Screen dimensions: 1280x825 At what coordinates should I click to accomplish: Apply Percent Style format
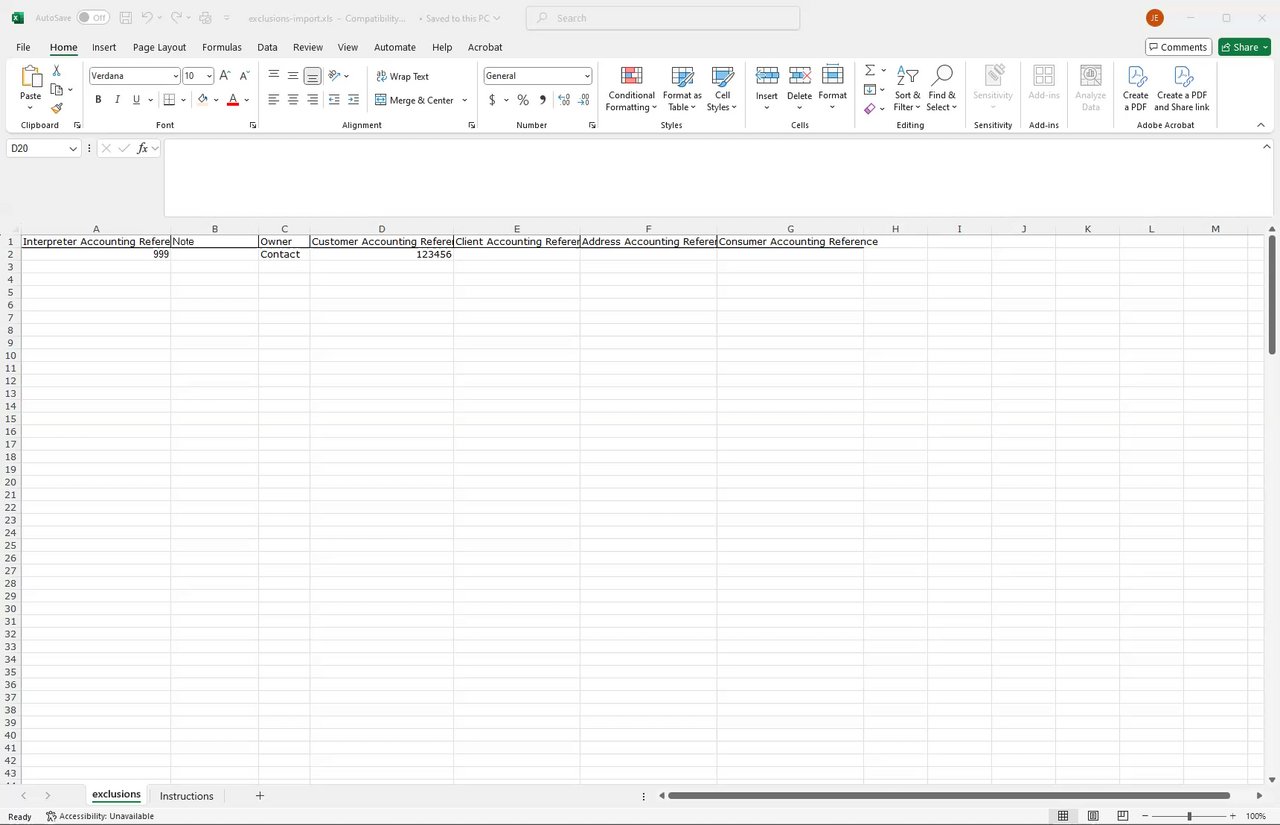[523, 100]
